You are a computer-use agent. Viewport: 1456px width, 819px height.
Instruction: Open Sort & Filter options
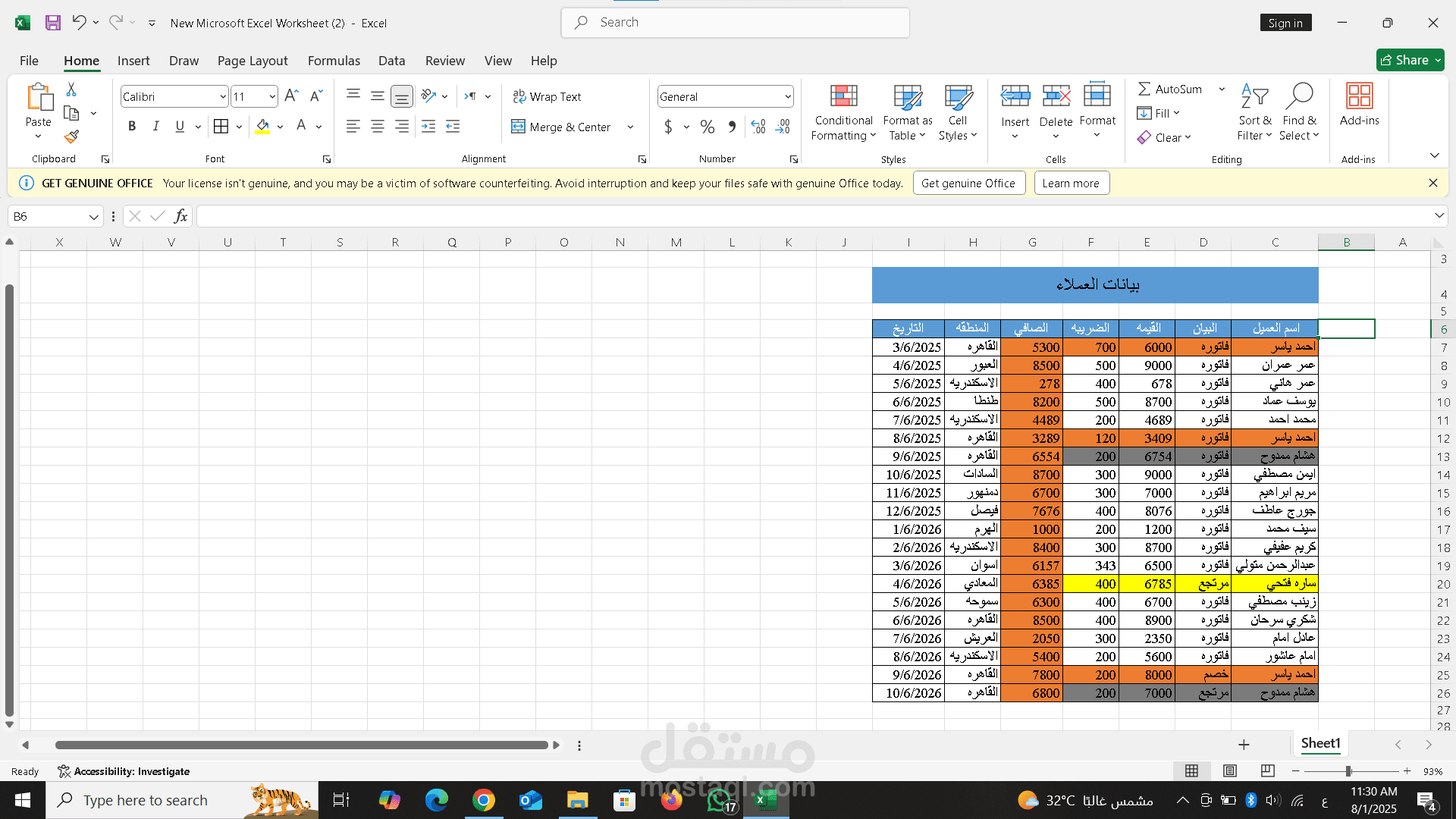pyautogui.click(x=1254, y=112)
